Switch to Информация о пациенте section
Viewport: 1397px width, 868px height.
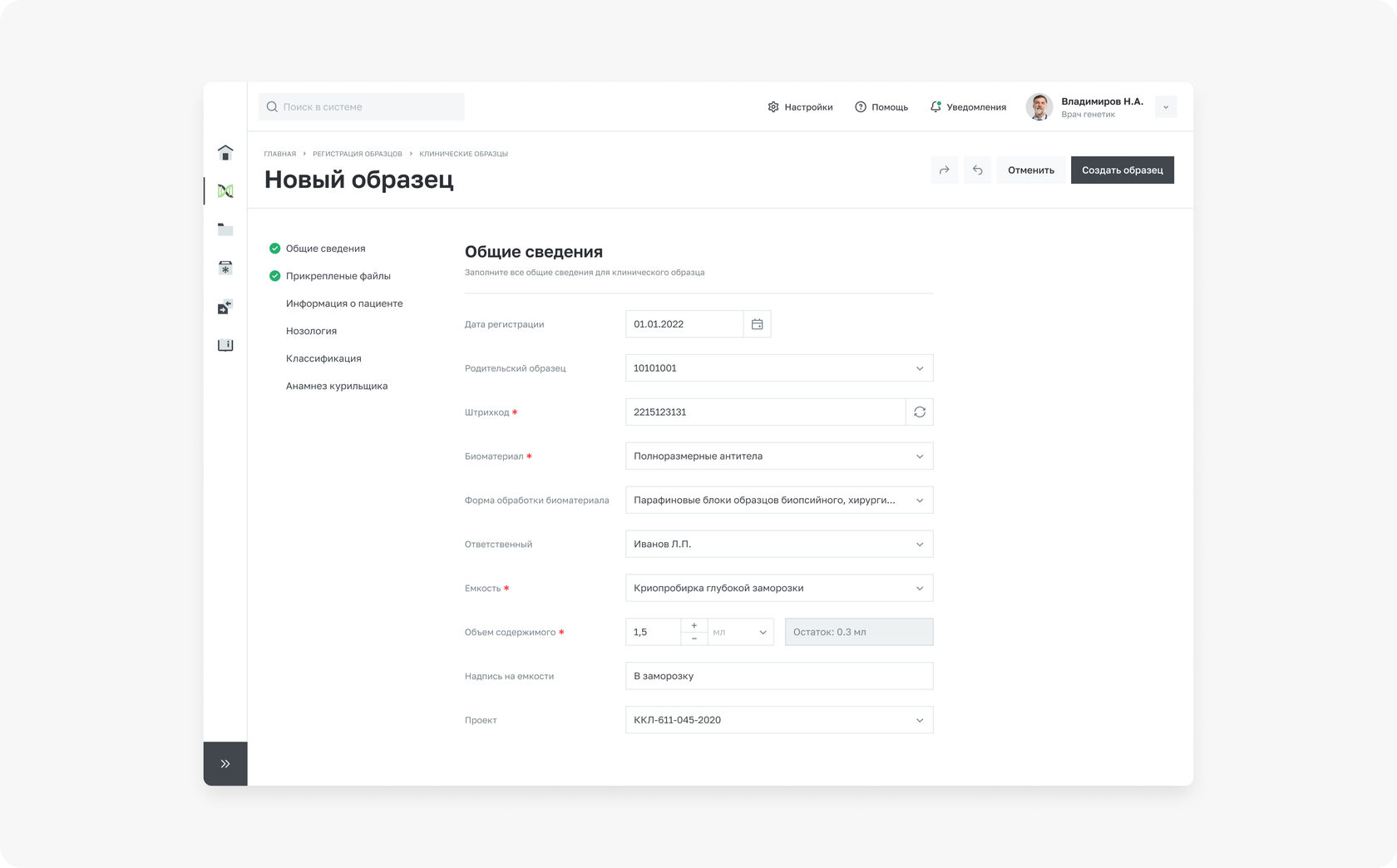pos(344,303)
